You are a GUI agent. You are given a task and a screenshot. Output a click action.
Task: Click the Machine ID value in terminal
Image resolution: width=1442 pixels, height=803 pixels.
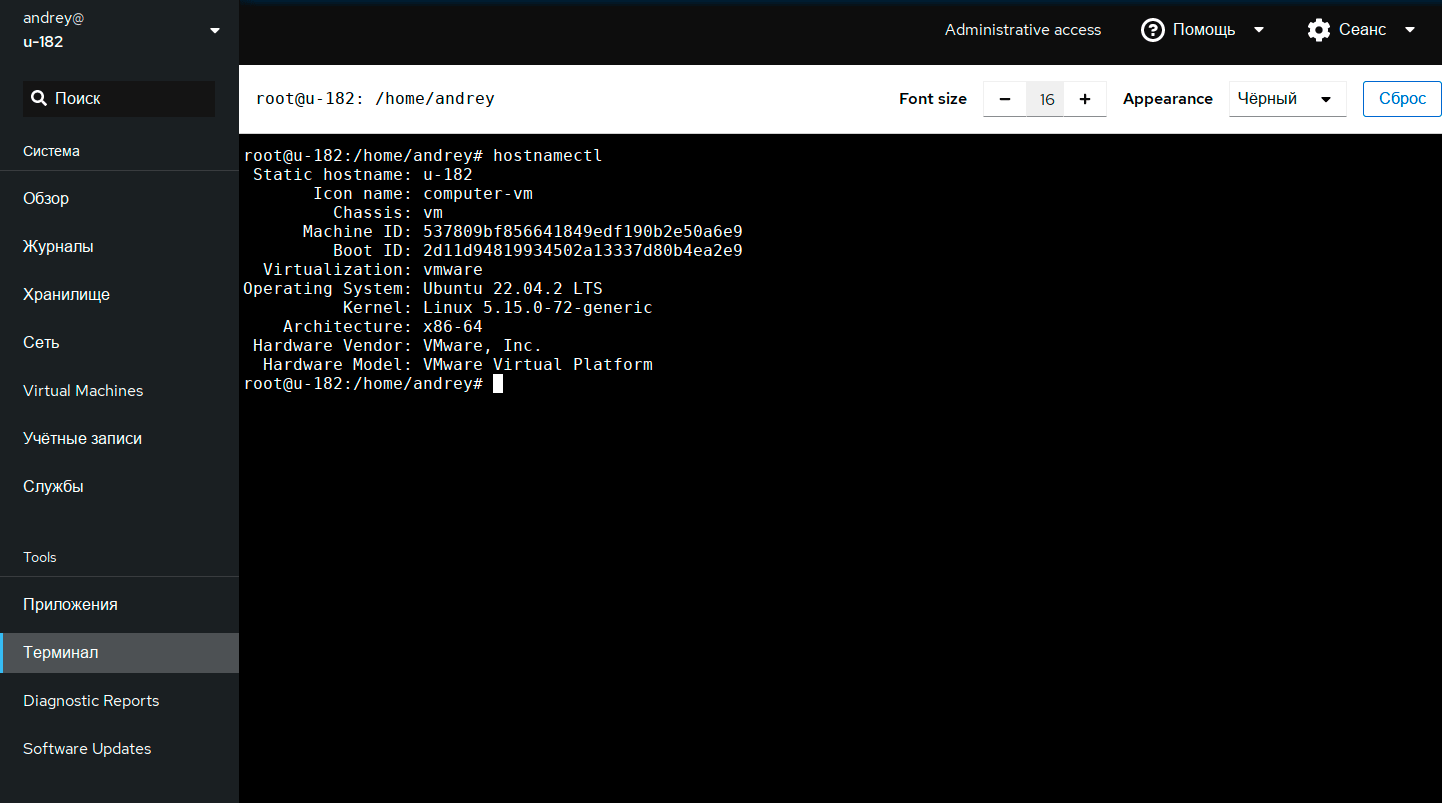coord(583,232)
